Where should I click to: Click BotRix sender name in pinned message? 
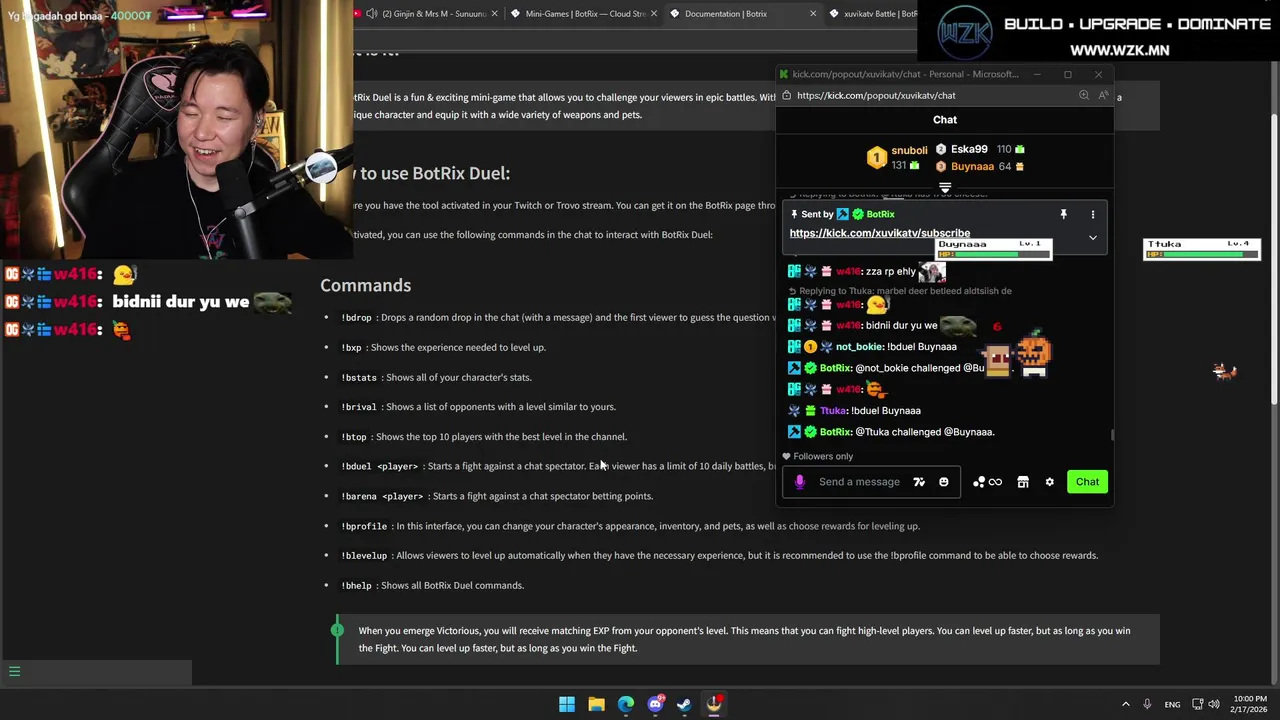pyautogui.click(x=880, y=214)
